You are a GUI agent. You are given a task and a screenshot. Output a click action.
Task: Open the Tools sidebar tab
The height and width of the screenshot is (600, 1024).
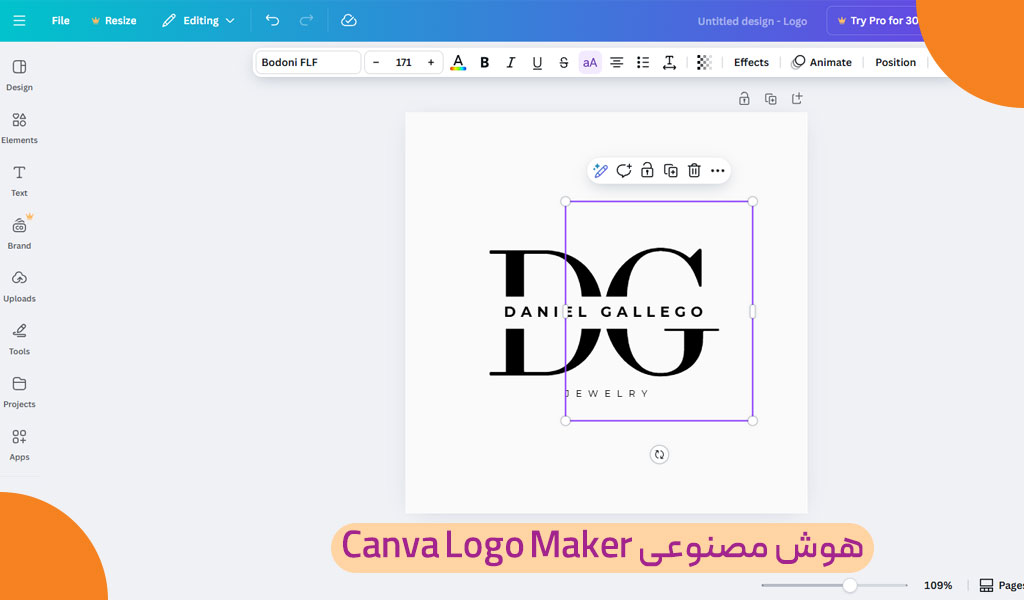[x=19, y=339]
